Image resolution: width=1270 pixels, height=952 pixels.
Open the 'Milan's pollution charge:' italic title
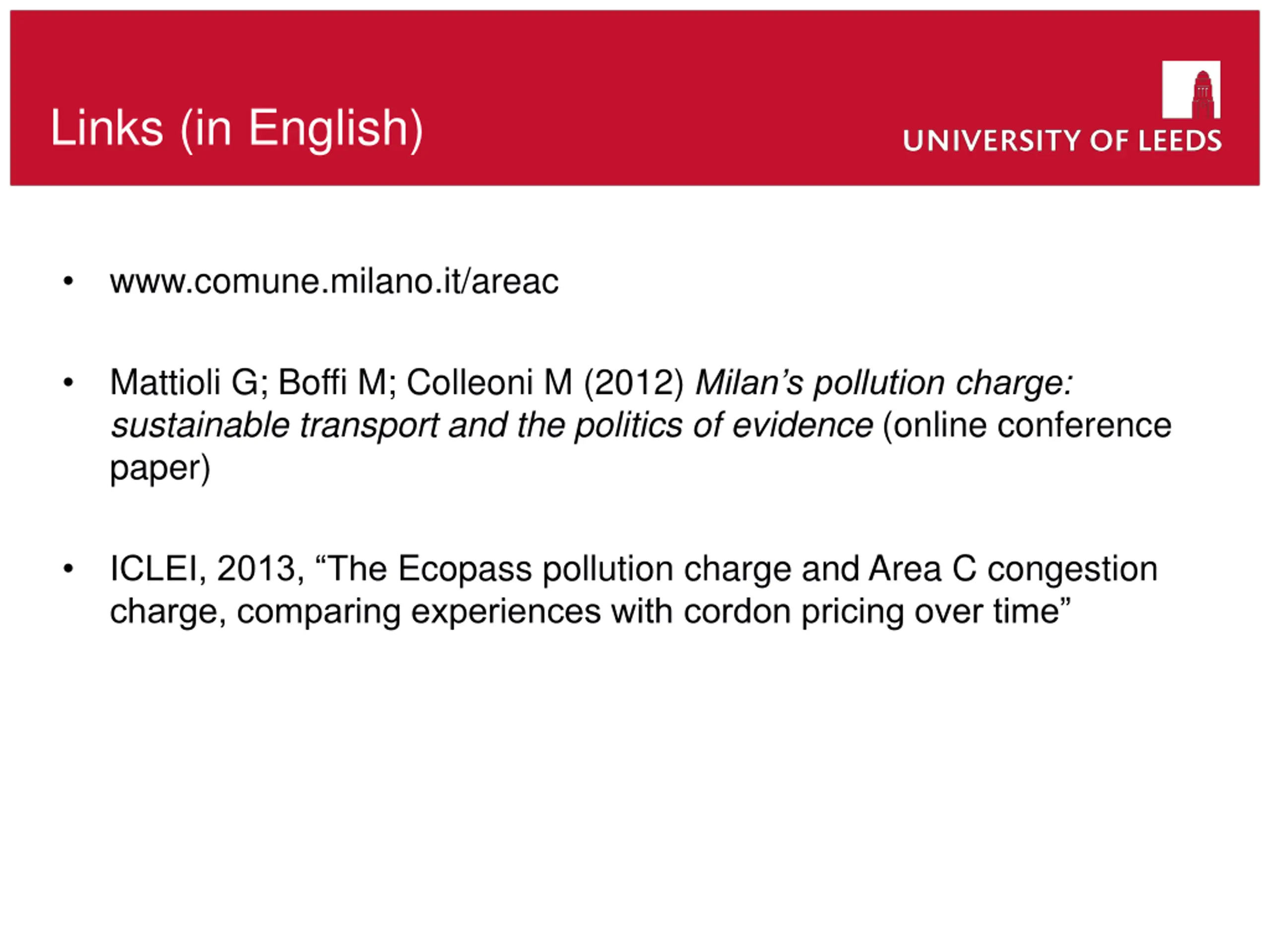click(x=884, y=383)
